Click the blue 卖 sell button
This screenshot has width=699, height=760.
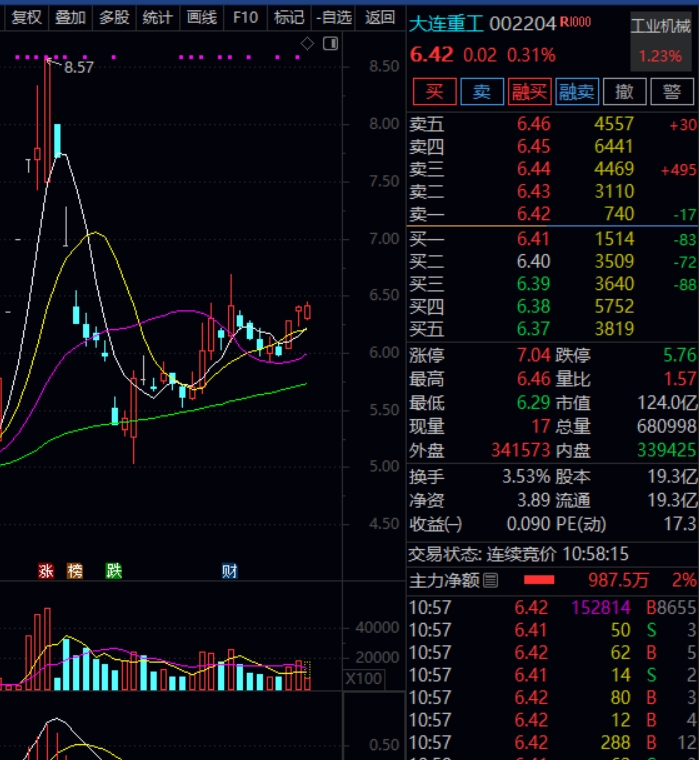pyautogui.click(x=482, y=91)
